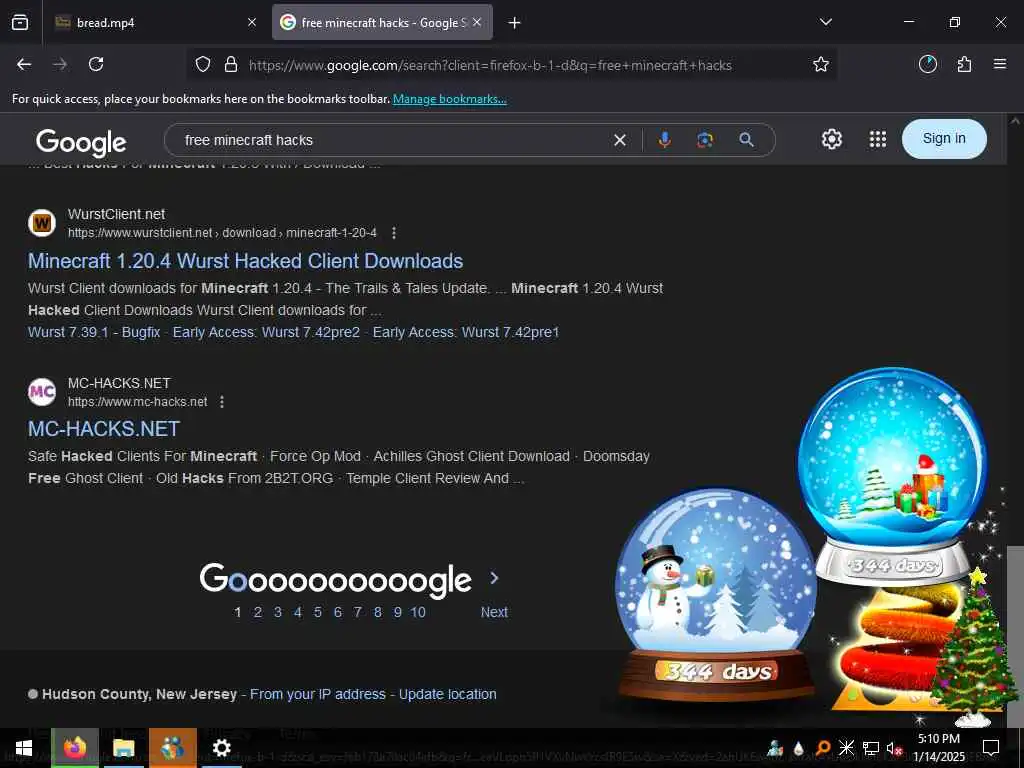Click the WurstClient.net site favicon
The width and height of the screenshot is (1024, 768).
[42, 223]
